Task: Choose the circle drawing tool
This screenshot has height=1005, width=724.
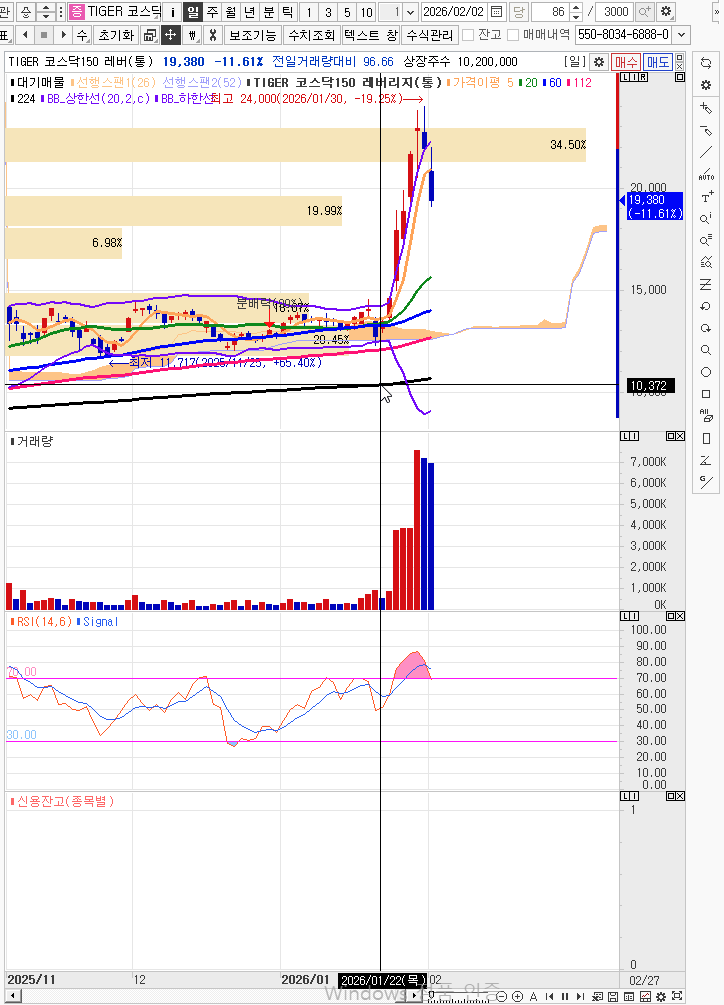Action: [707, 372]
